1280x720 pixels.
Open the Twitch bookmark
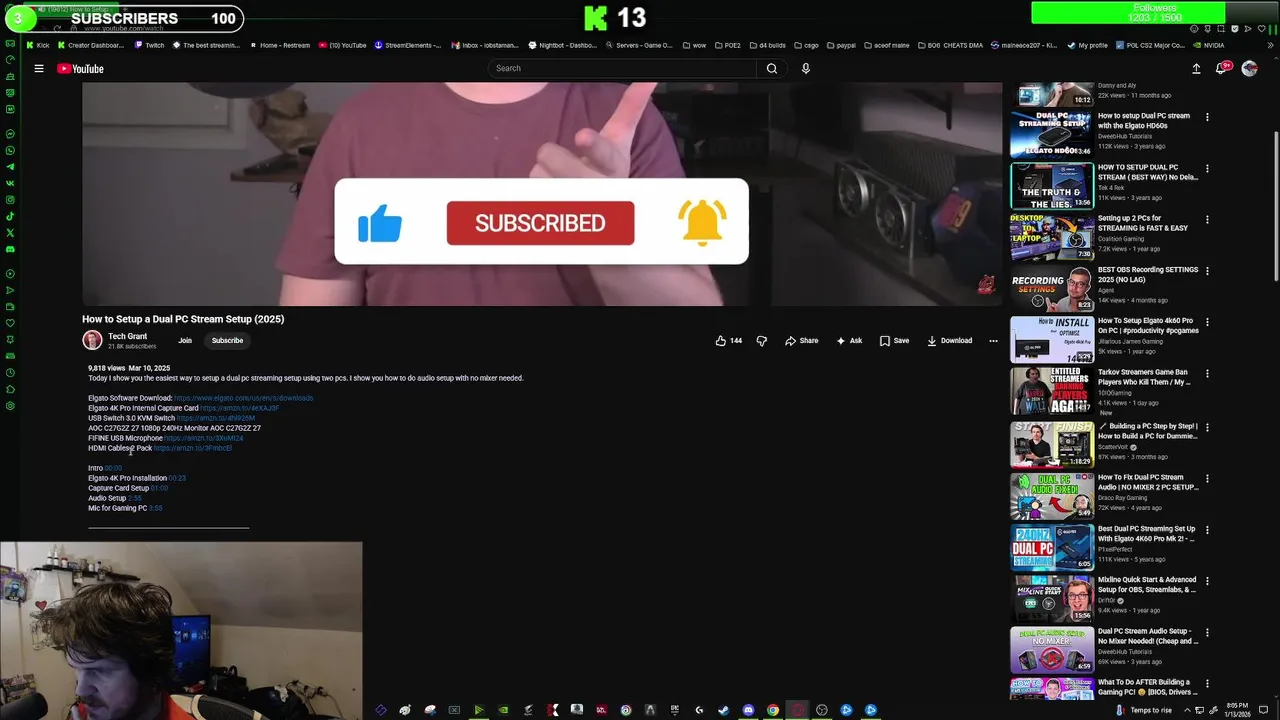pyautogui.click(x=149, y=45)
